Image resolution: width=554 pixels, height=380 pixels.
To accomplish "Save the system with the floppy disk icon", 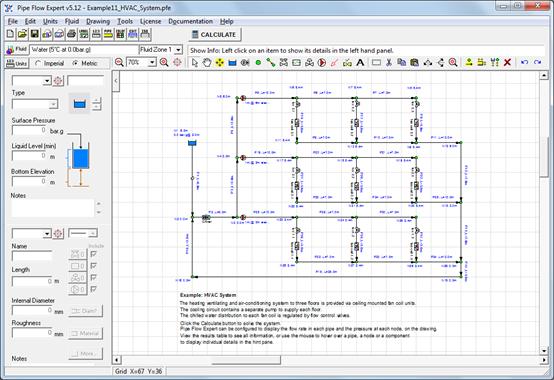I will (35, 34).
